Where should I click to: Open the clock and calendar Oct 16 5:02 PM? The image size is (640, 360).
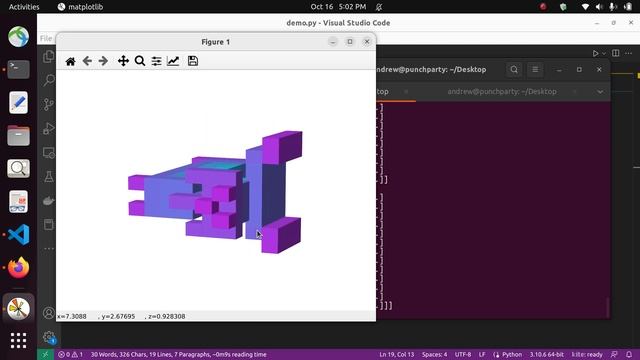point(338,7)
